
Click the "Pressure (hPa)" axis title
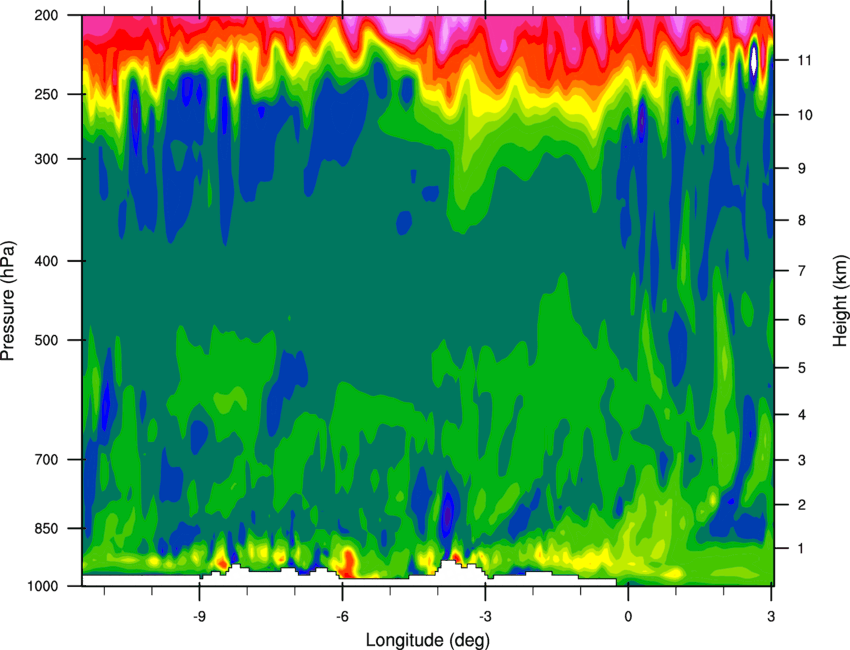[x=8, y=301]
